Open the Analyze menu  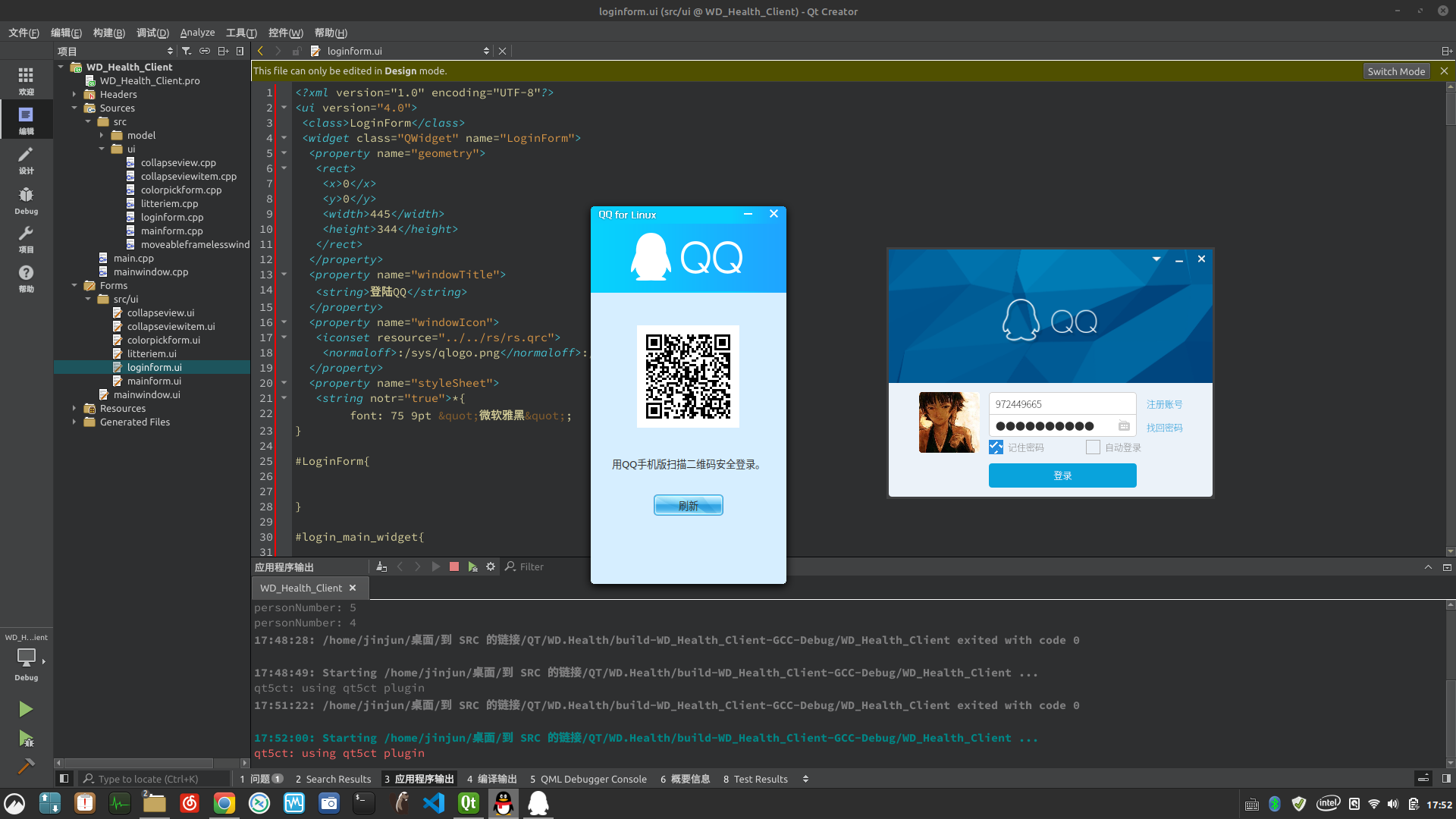click(x=197, y=33)
